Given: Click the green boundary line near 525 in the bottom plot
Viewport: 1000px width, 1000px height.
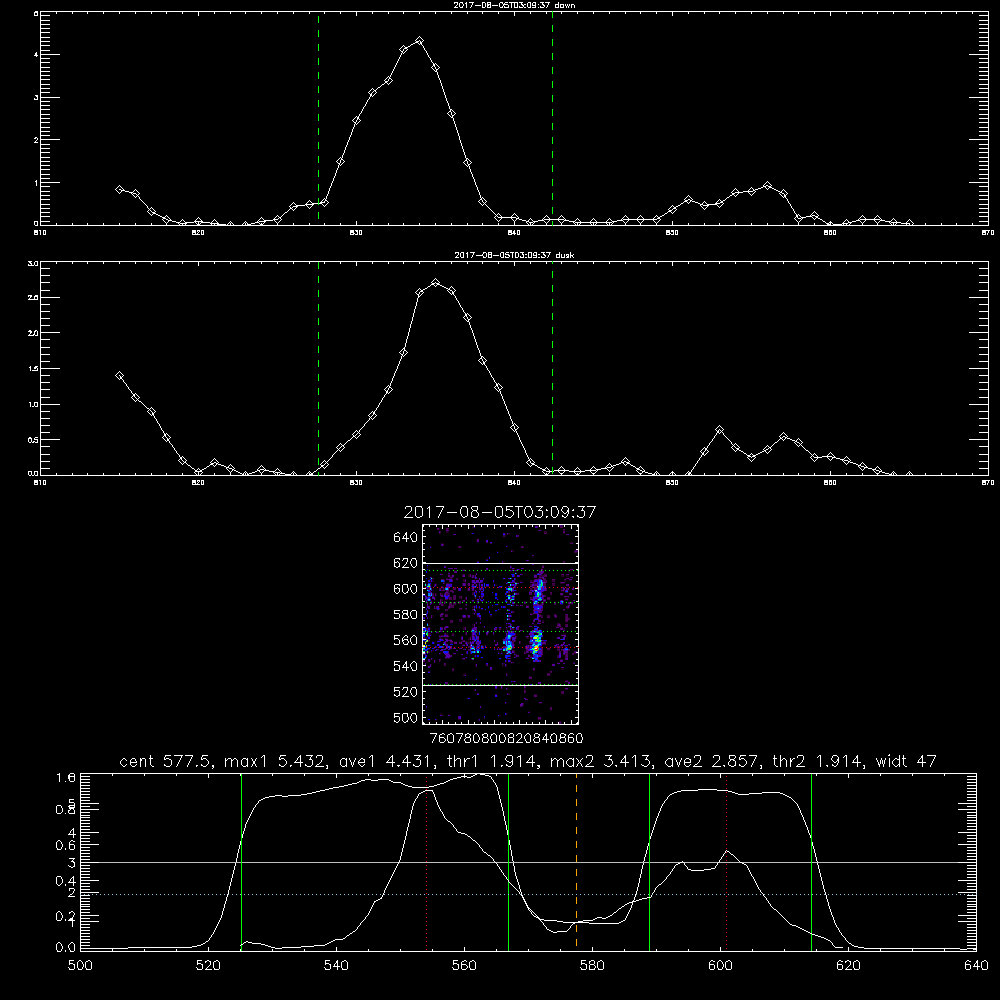Looking at the screenshot, I should 241,861.
